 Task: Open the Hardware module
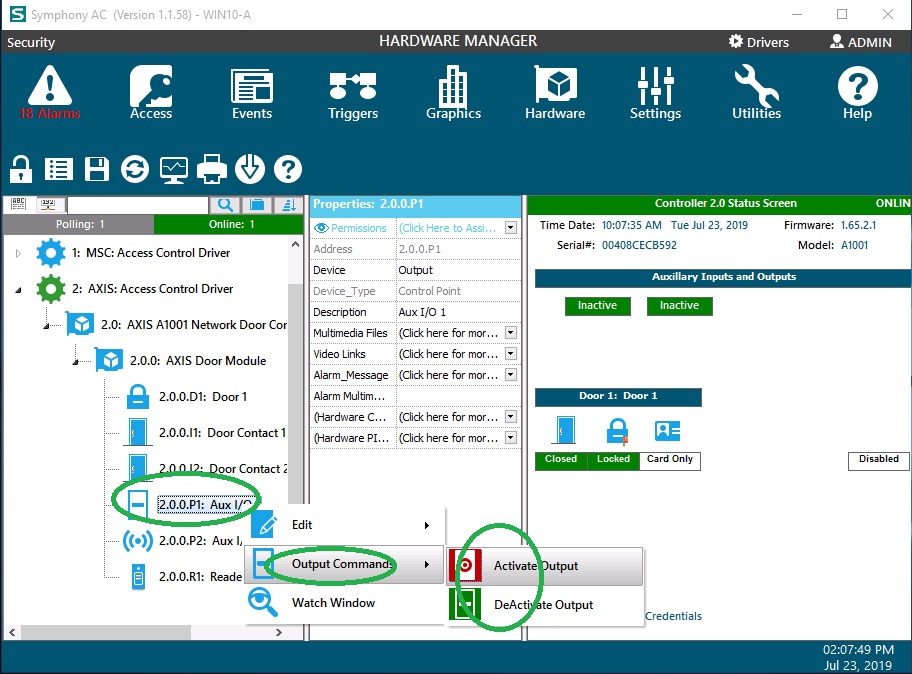coord(555,92)
